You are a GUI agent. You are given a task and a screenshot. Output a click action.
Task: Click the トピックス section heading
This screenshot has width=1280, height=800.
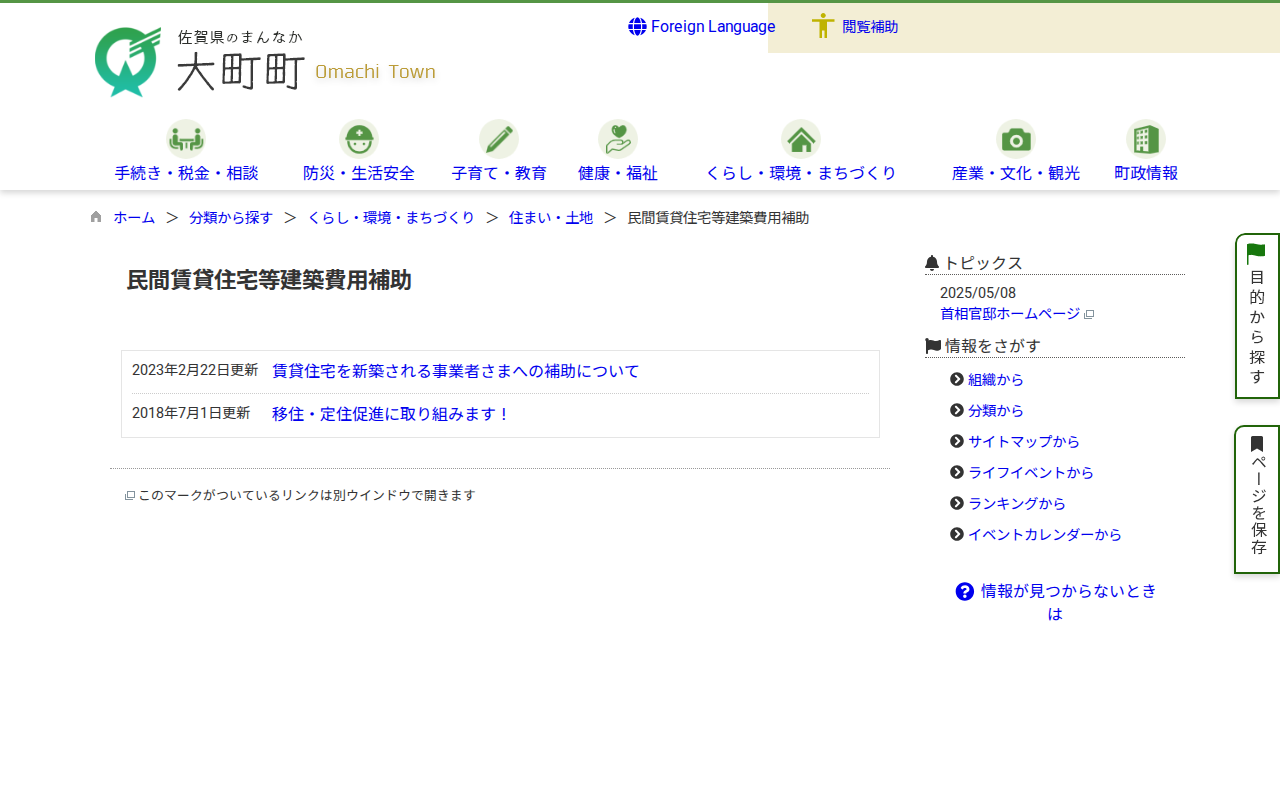983,263
